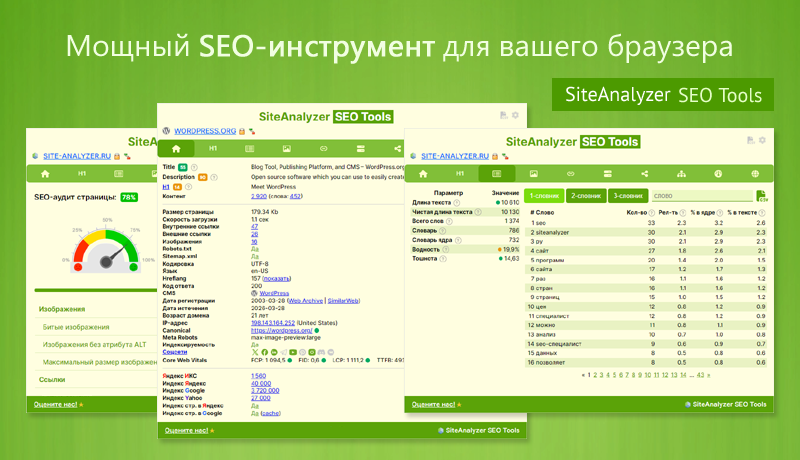Open settings gear in wordpress.org panel header
This screenshot has width=800, height=460.
point(515,115)
